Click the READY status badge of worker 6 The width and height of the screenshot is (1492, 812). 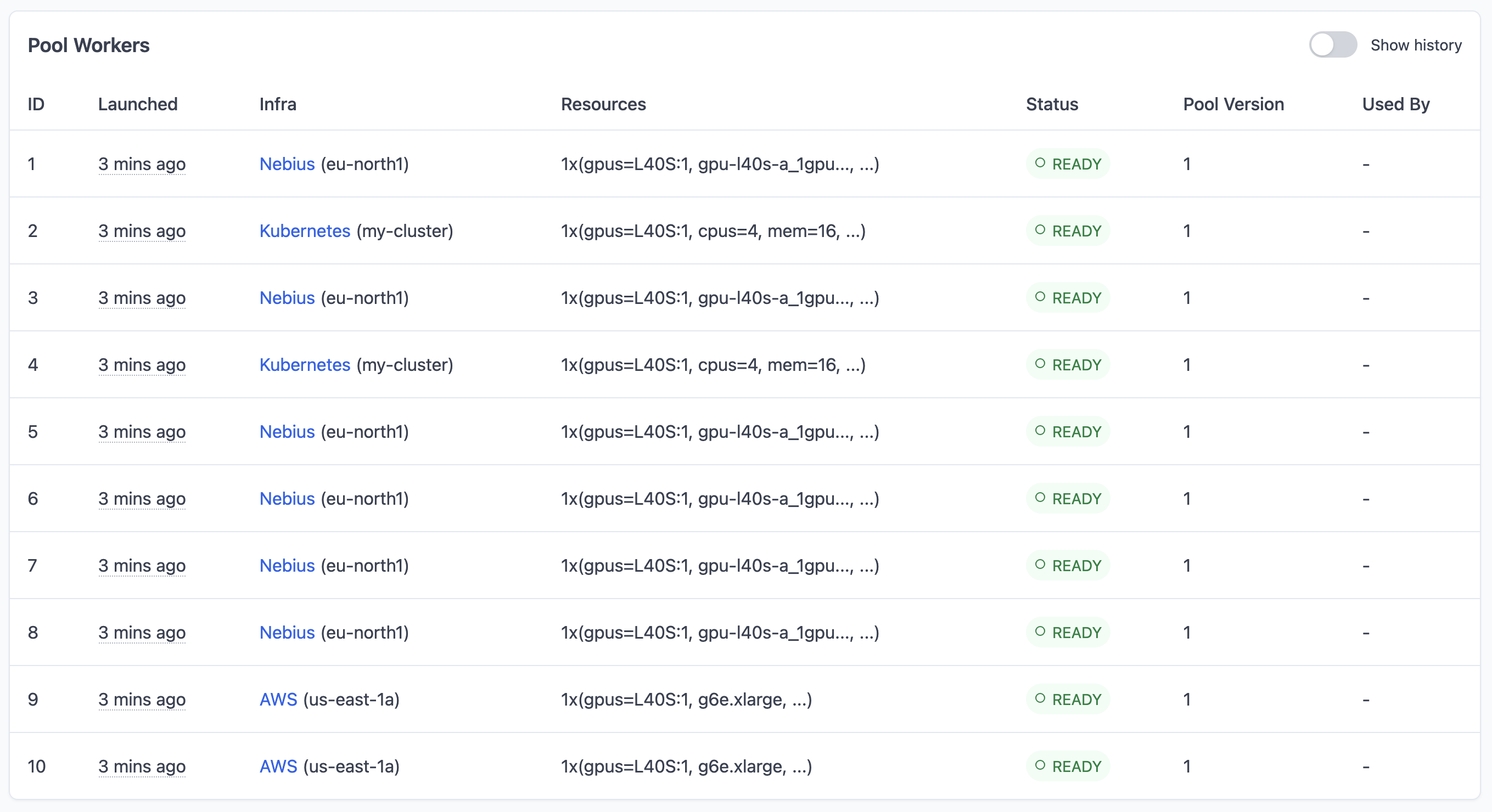click(x=1068, y=498)
